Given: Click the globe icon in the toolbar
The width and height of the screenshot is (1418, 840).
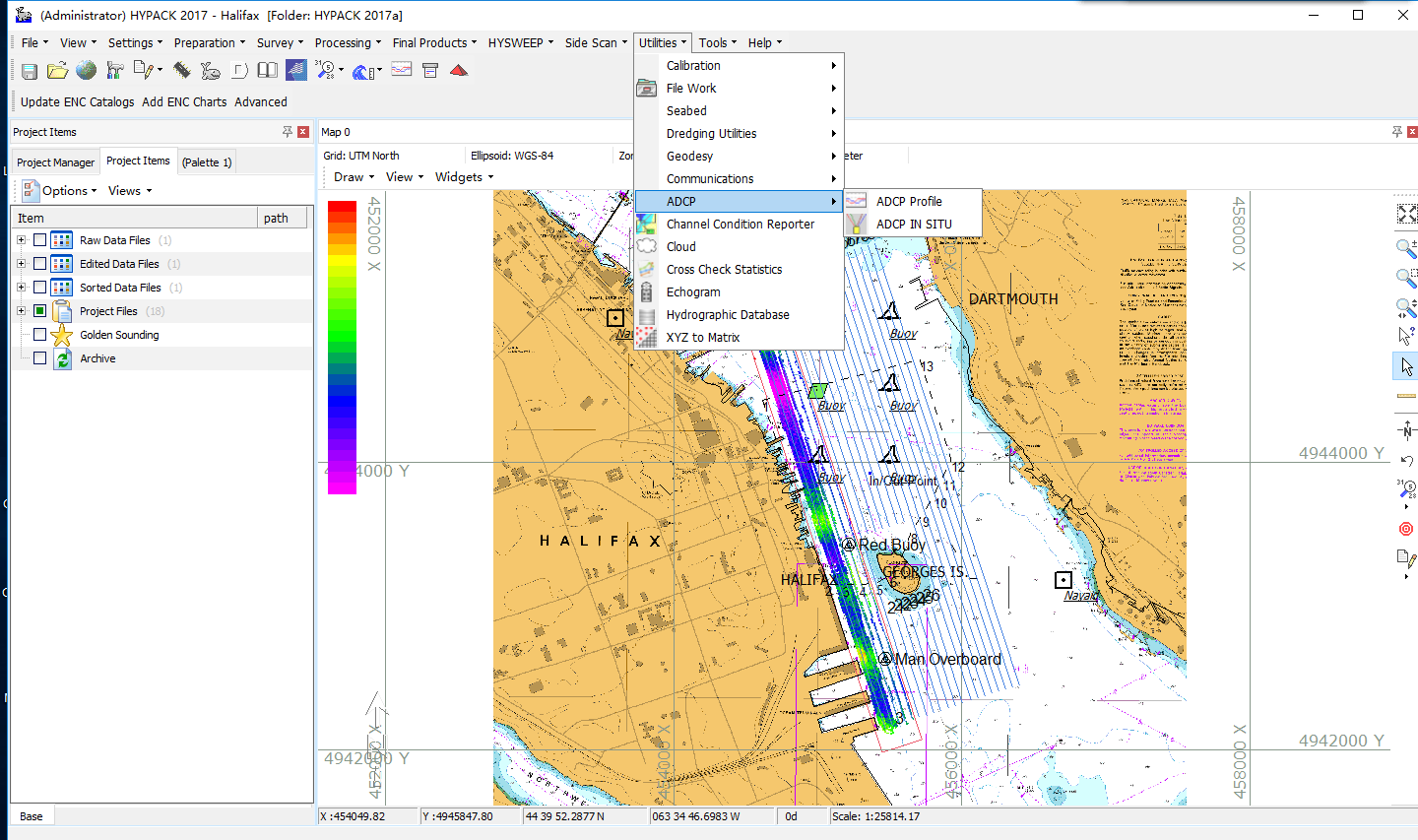Looking at the screenshot, I should click(x=87, y=70).
